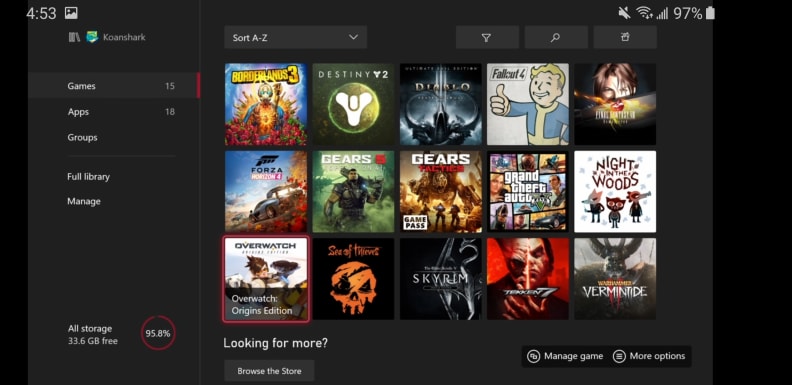Viewport: 792px width, 385px height.
Task: Click the Games count 15
Action: (x=170, y=86)
